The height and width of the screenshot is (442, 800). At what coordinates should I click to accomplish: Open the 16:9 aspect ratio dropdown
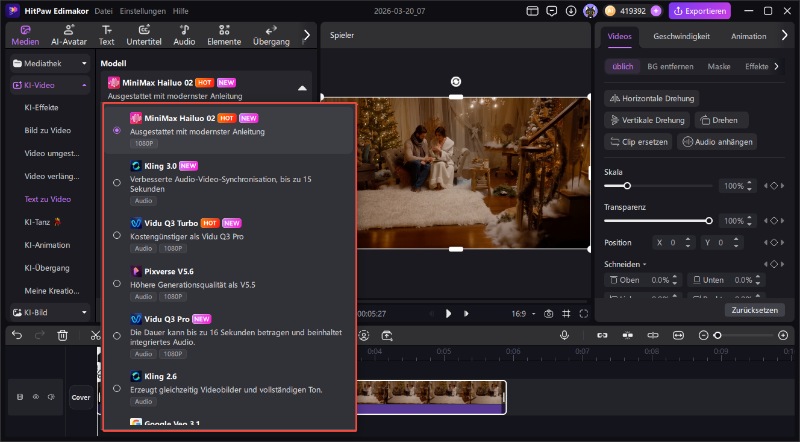coord(524,313)
